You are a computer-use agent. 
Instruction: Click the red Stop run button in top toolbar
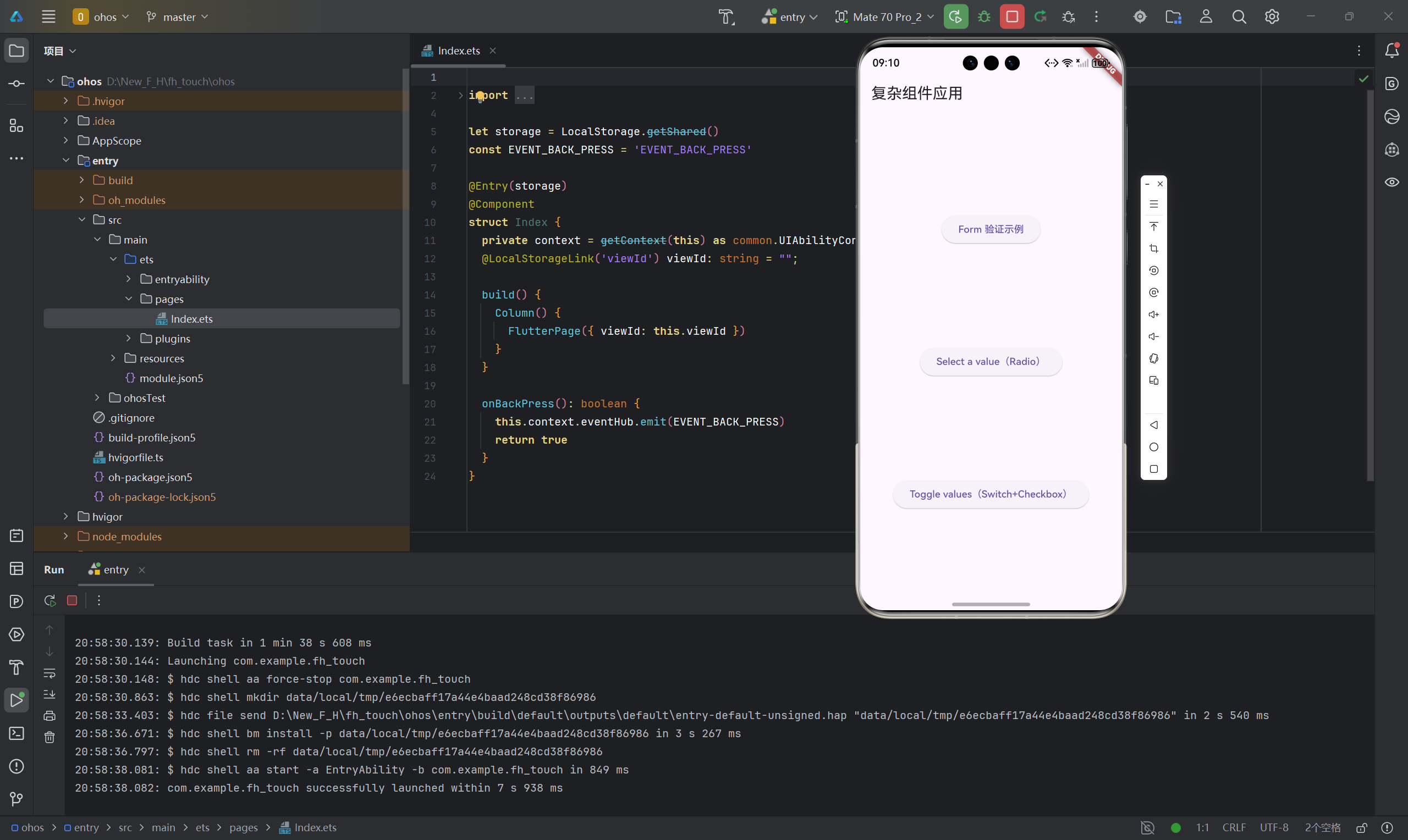[1011, 17]
